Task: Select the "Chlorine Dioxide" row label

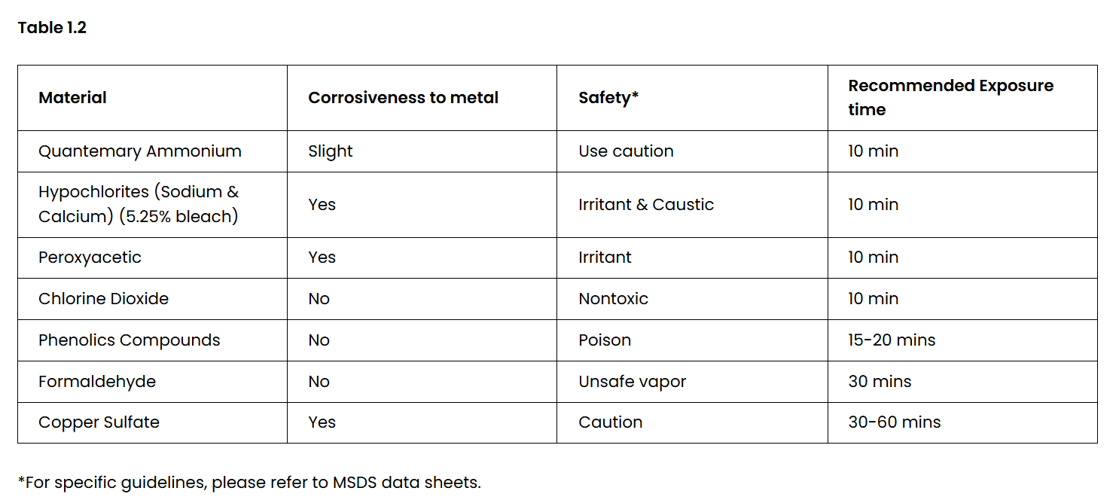Action: tap(103, 299)
